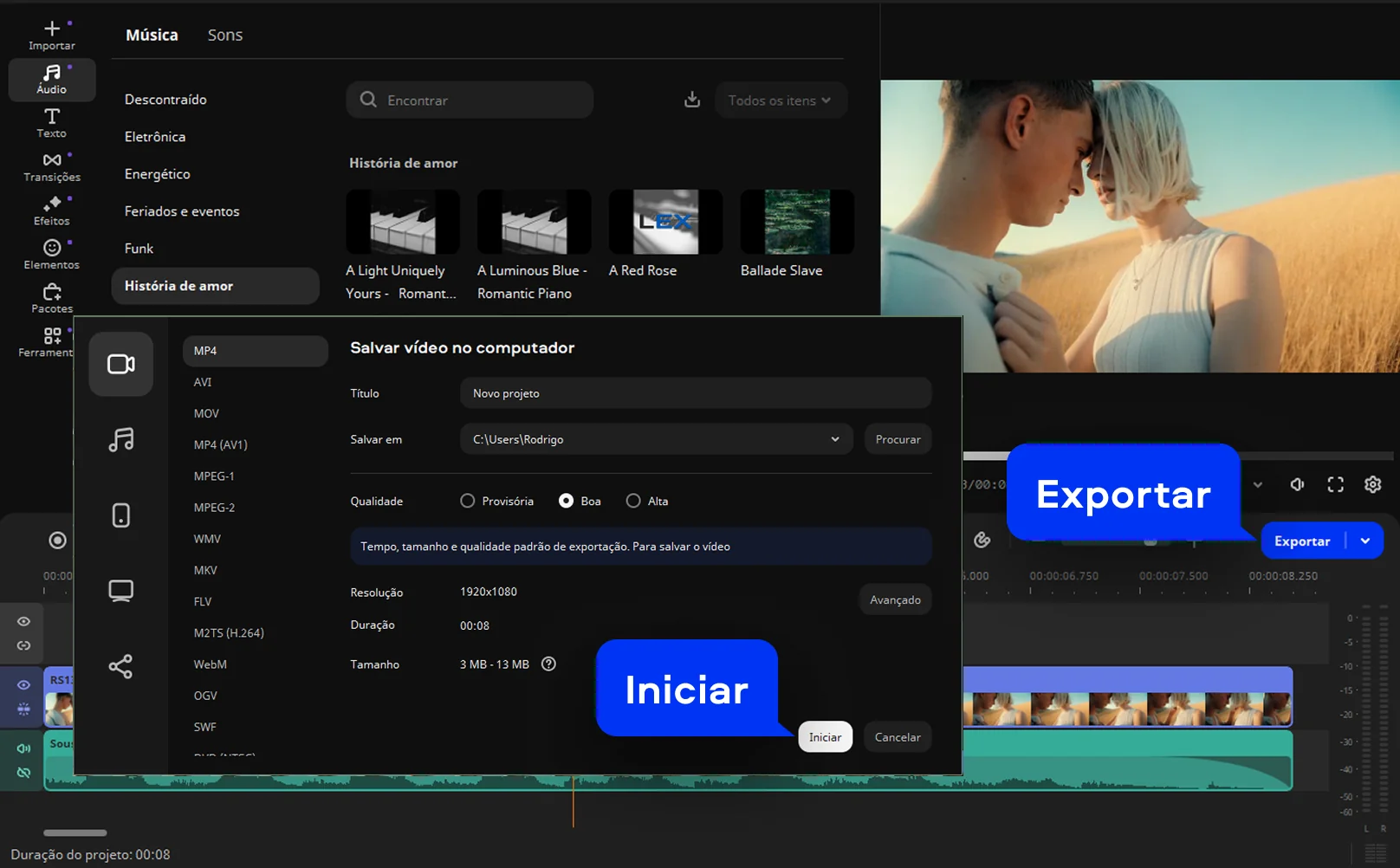This screenshot has width=1400, height=868.
Task: Select the TV export icon
Action: 121,591
